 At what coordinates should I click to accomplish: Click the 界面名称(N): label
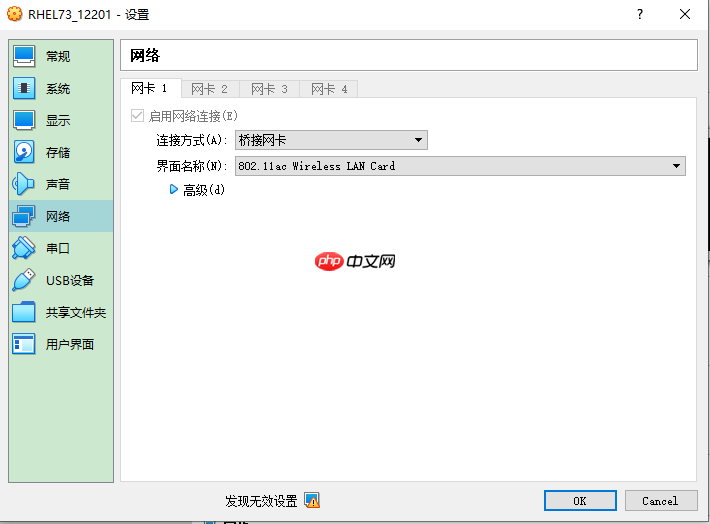click(x=192, y=166)
